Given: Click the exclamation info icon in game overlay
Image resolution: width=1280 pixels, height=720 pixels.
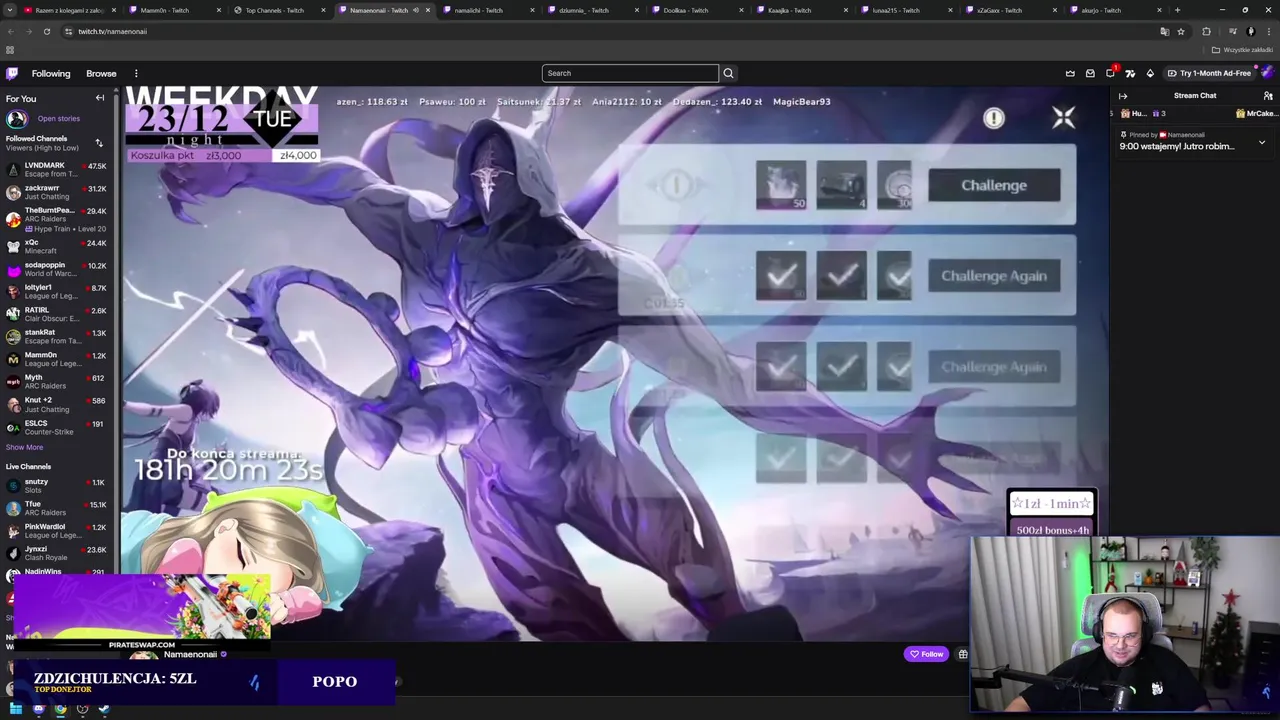Looking at the screenshot, I should tap(993, 118).
